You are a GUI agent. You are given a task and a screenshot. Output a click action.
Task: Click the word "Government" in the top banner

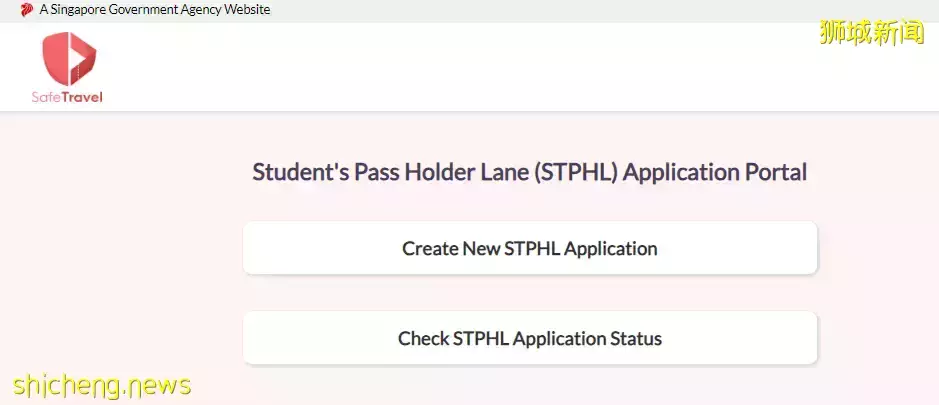[152, 10]
